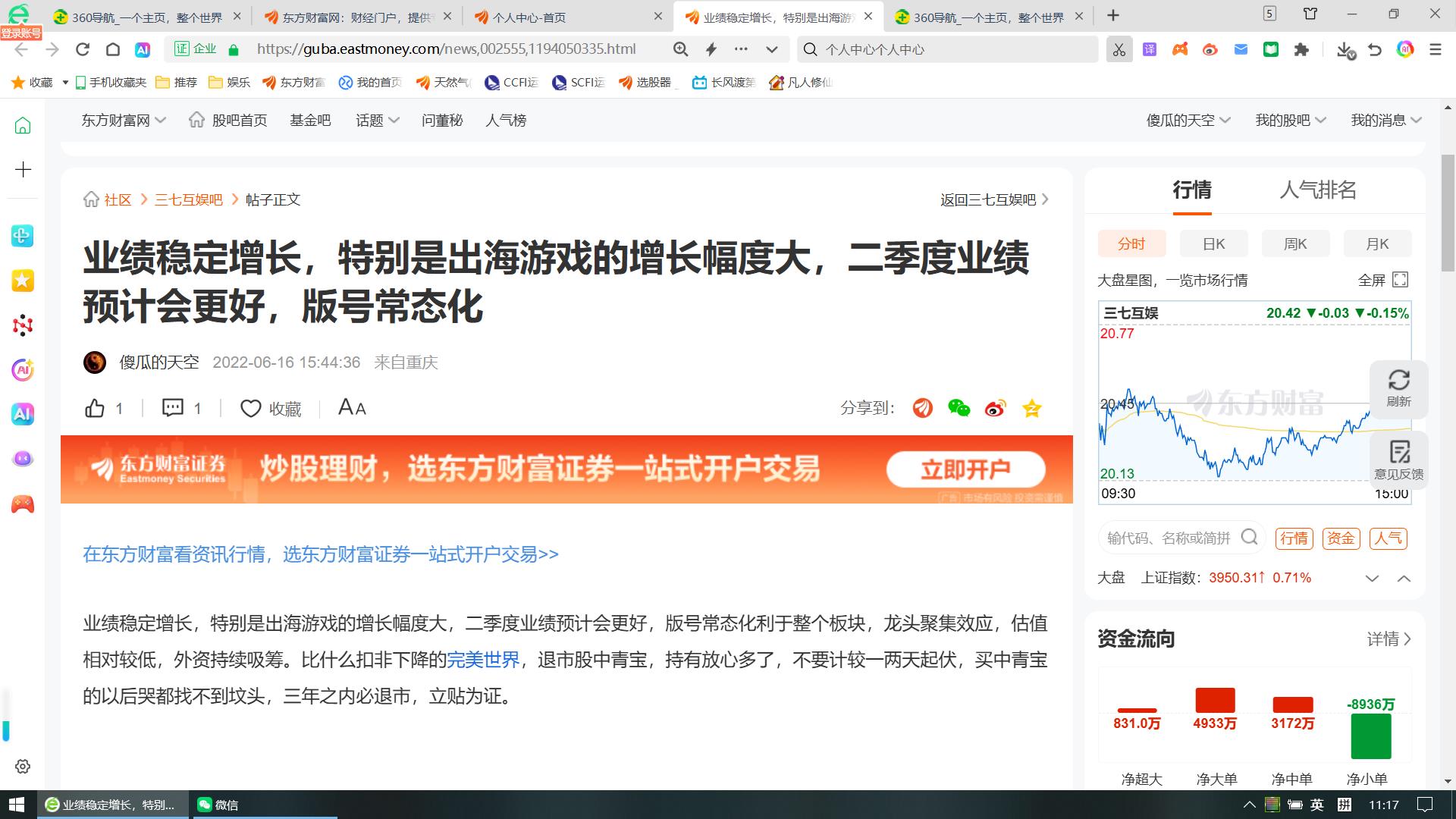The image size is (1456, 819).
Task: Share post to Weibo icon
Action: pyautogui.click(x=995, y=408)
